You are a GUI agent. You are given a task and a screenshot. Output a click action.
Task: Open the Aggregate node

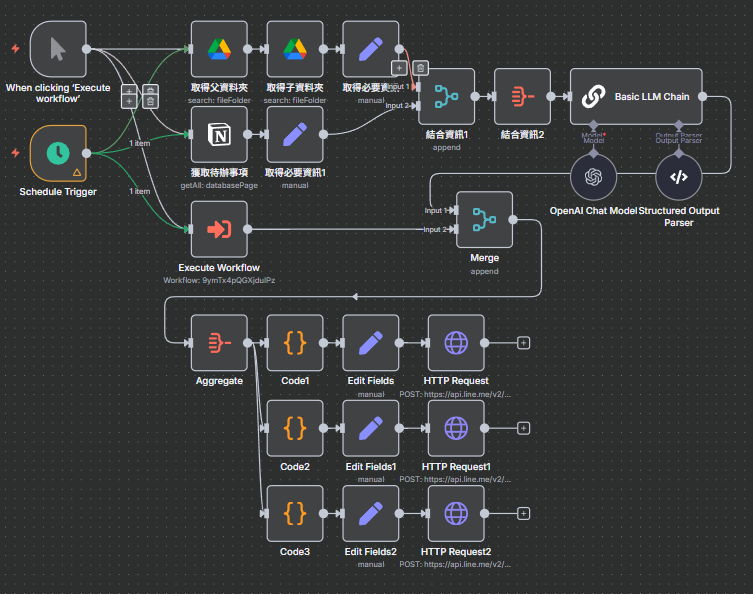click(219, 343)
